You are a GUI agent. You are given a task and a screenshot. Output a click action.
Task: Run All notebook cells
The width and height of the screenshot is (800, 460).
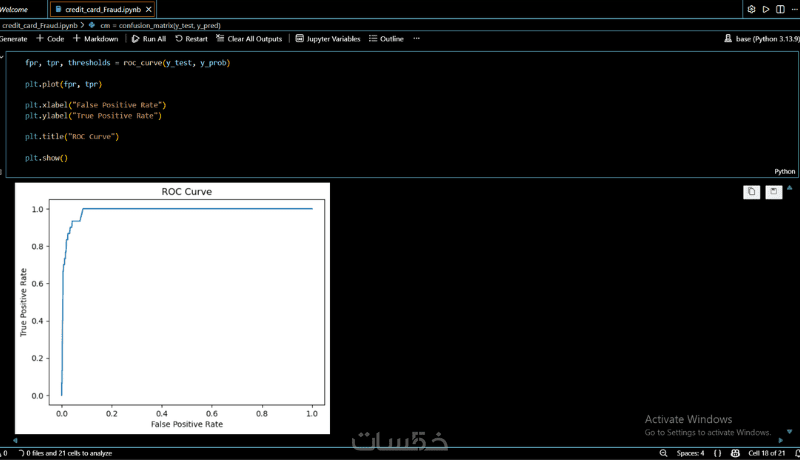coord(148,39)
